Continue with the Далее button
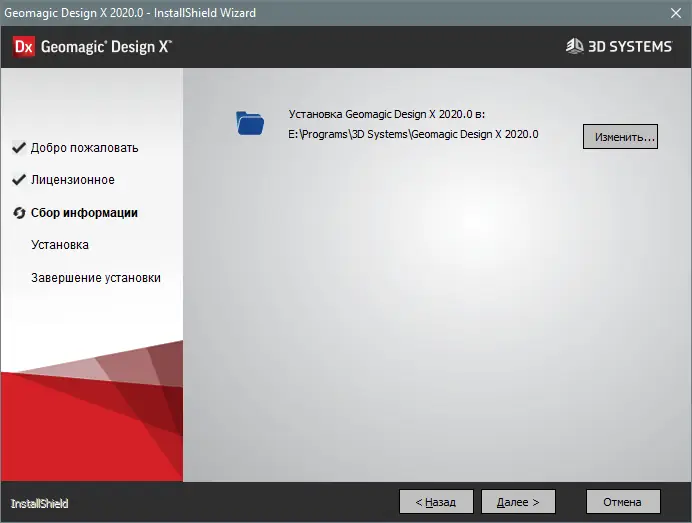692x523 pixels. tap(518, 502)
